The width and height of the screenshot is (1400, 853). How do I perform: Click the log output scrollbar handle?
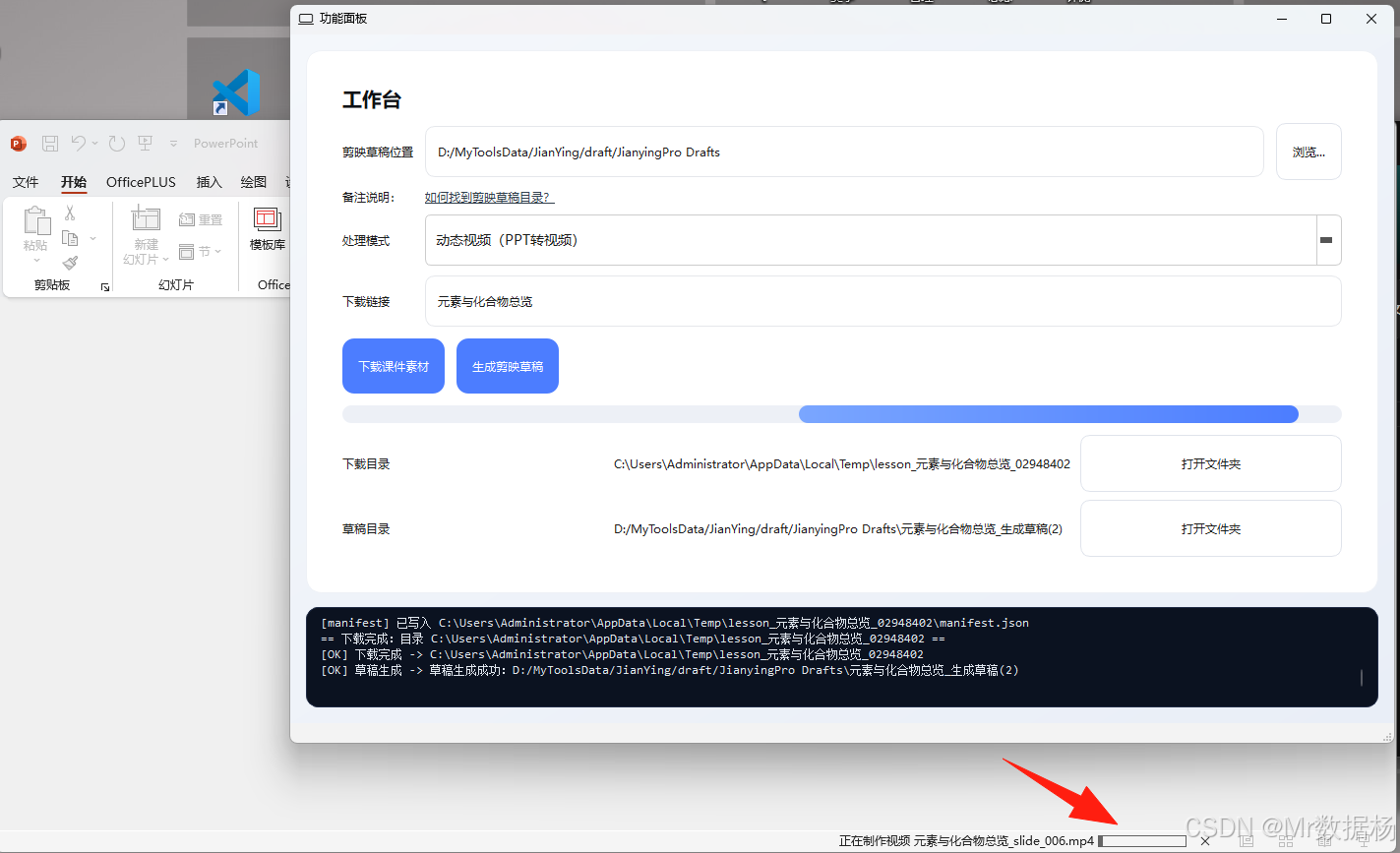(1362, 677)
